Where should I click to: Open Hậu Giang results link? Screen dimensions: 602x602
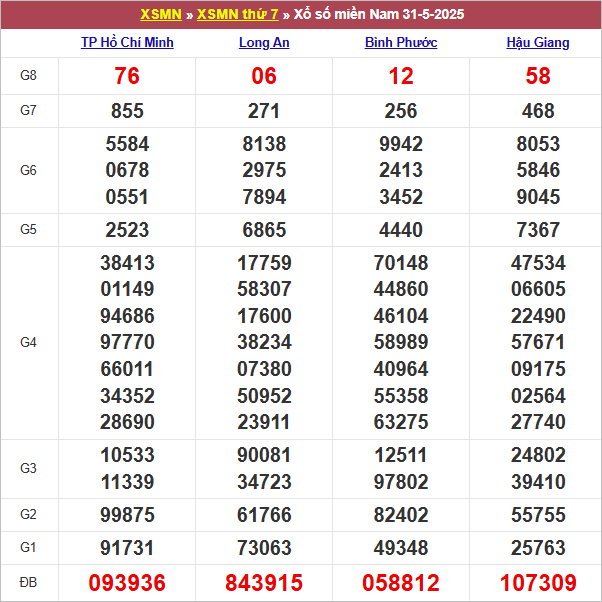538,42
